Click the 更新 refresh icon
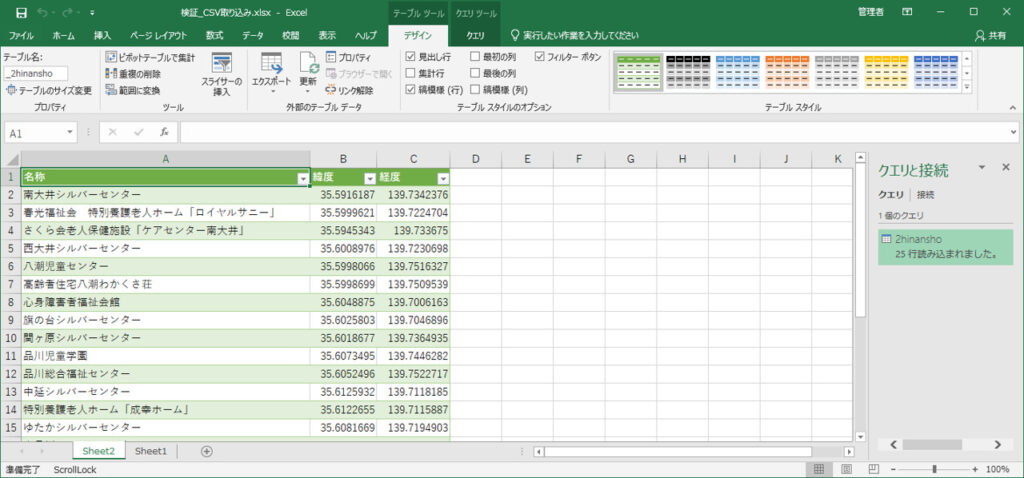The width and height of the screenshot is (1024, 478). click(x=308, y=74)
